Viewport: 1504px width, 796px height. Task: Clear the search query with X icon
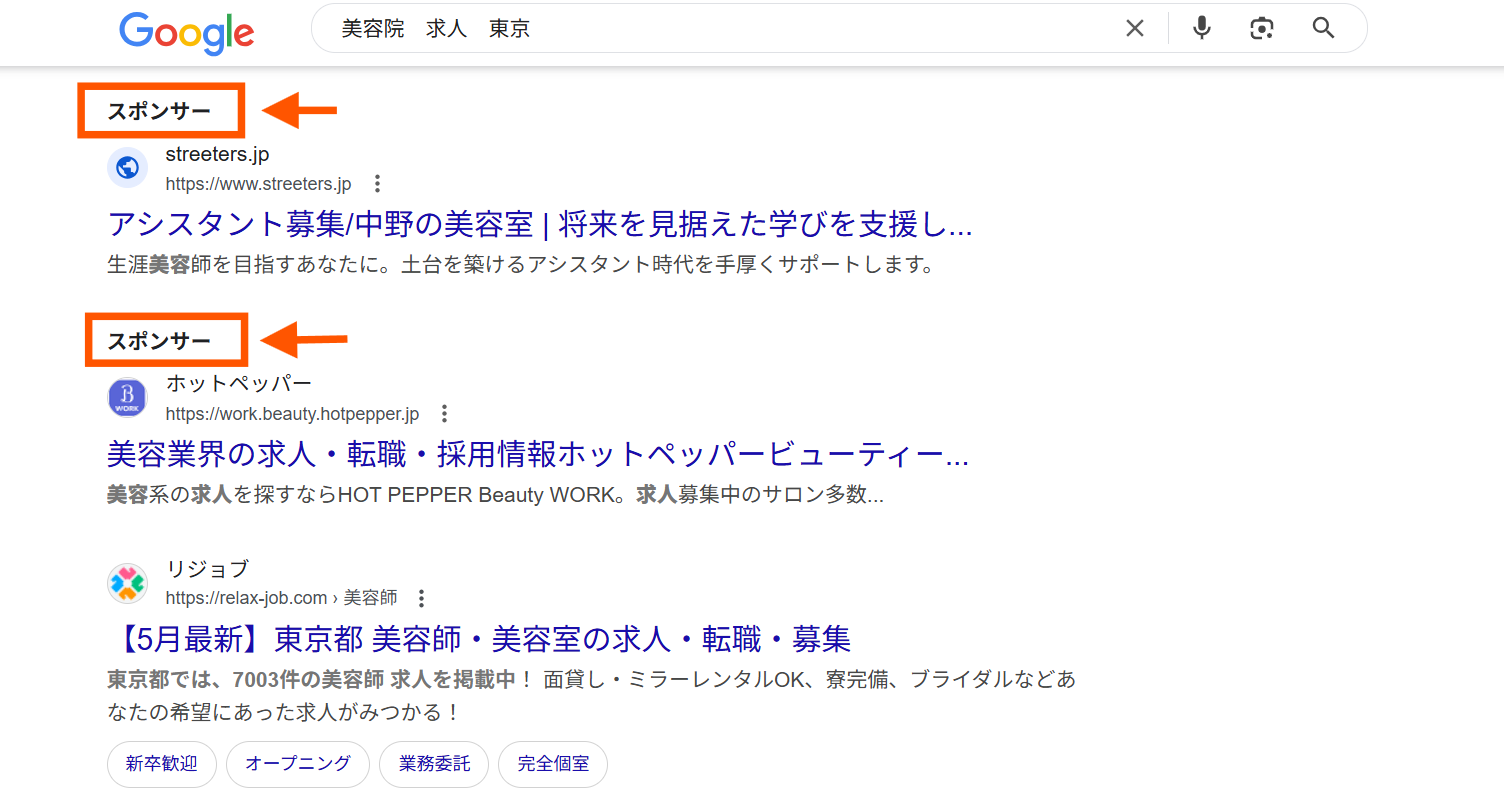point(1134,29)
